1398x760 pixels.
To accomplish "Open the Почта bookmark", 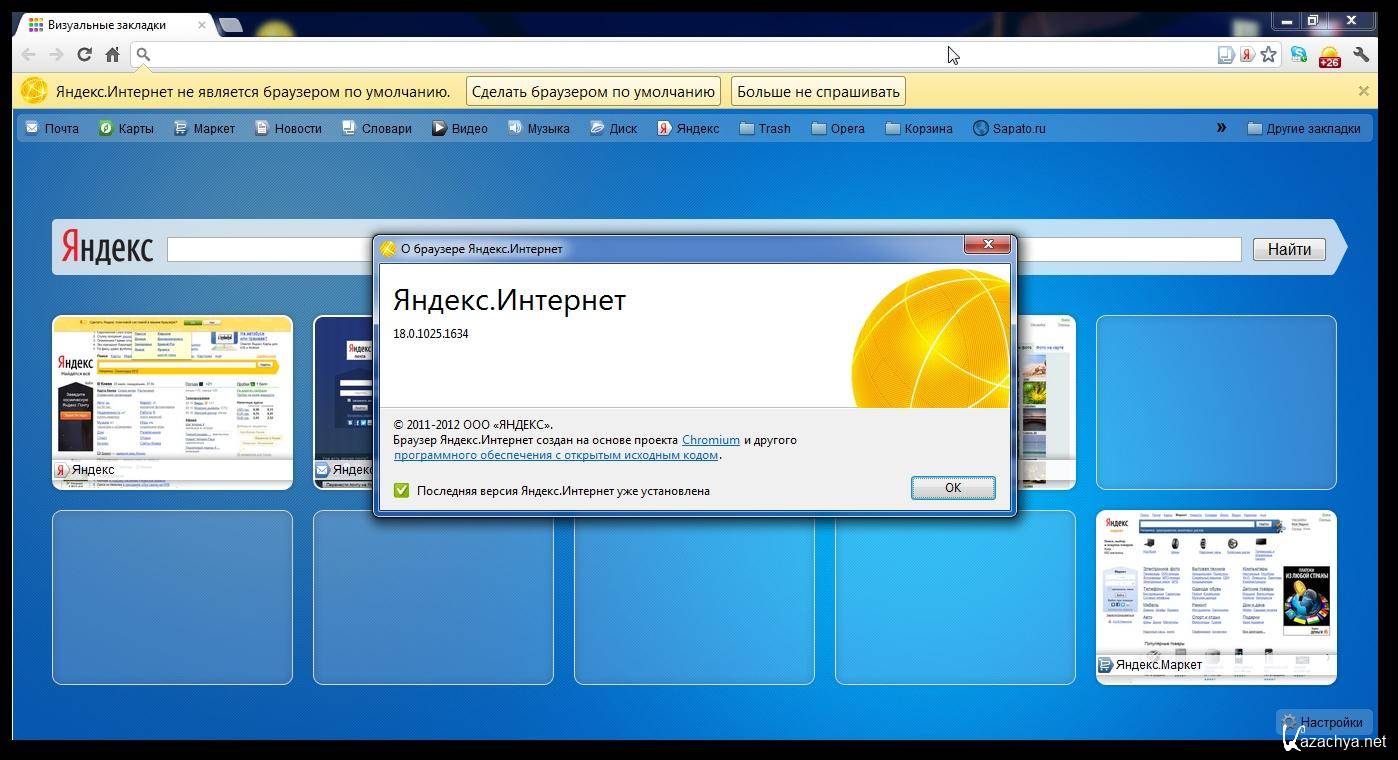I will (52, 128).
